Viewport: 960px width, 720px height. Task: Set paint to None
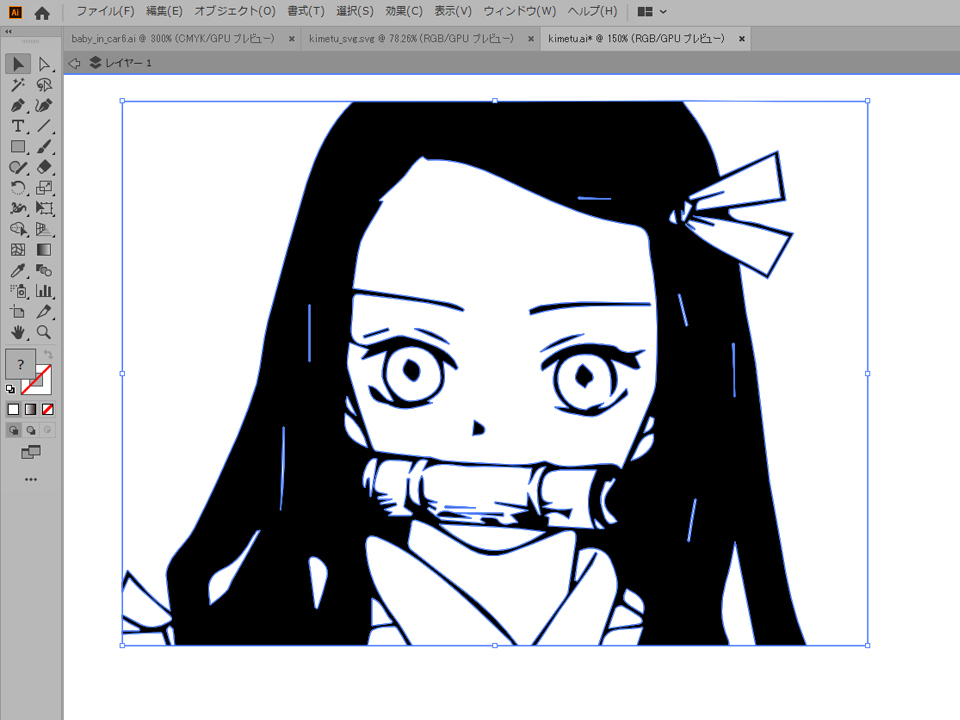click(48, 410)
